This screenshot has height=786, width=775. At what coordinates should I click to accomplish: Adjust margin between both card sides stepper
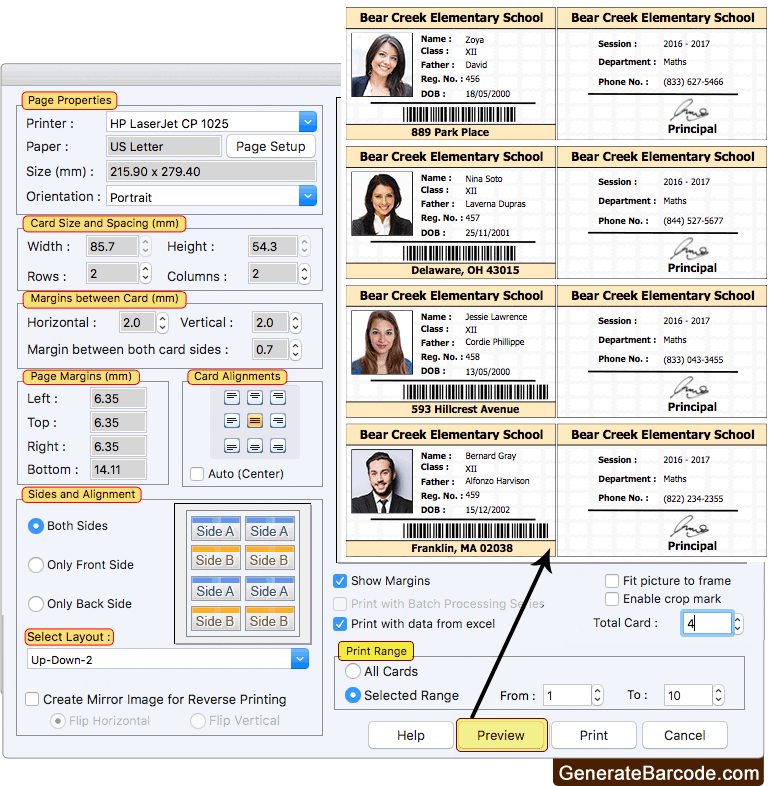pyautogui.click(x=296, y=350)
